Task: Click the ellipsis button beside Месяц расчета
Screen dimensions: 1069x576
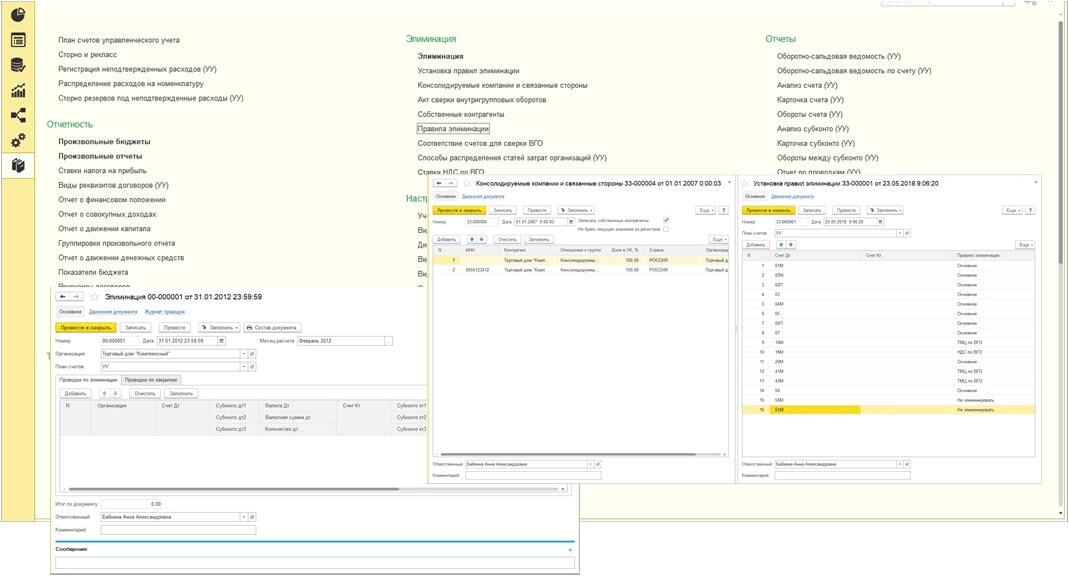Action: click(x=389, y=341)
